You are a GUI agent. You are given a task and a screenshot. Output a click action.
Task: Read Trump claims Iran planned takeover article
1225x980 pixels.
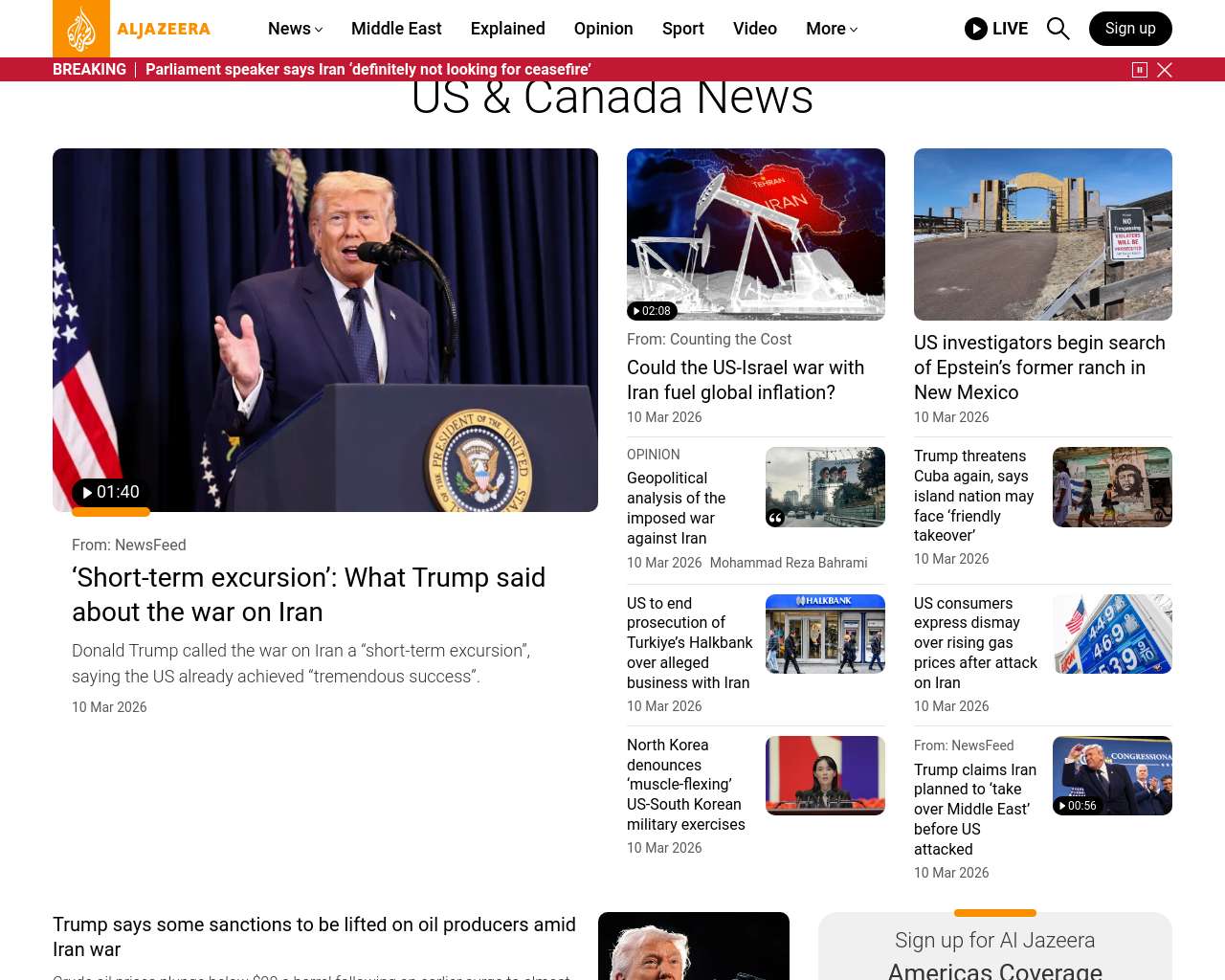(975, 810)
